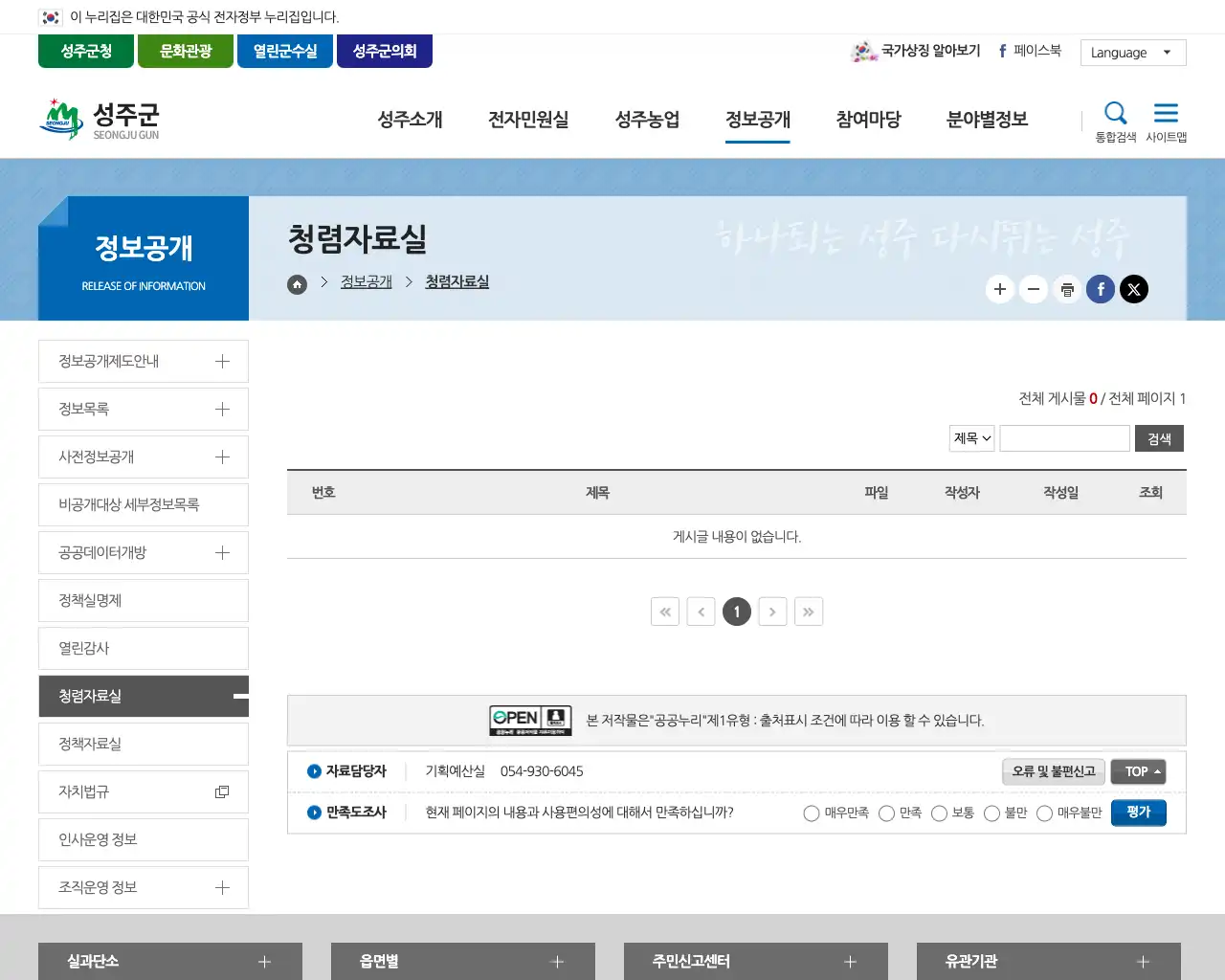Select 보통 satisfaction radio
The image size is (1225, 980).
(939, 813)
